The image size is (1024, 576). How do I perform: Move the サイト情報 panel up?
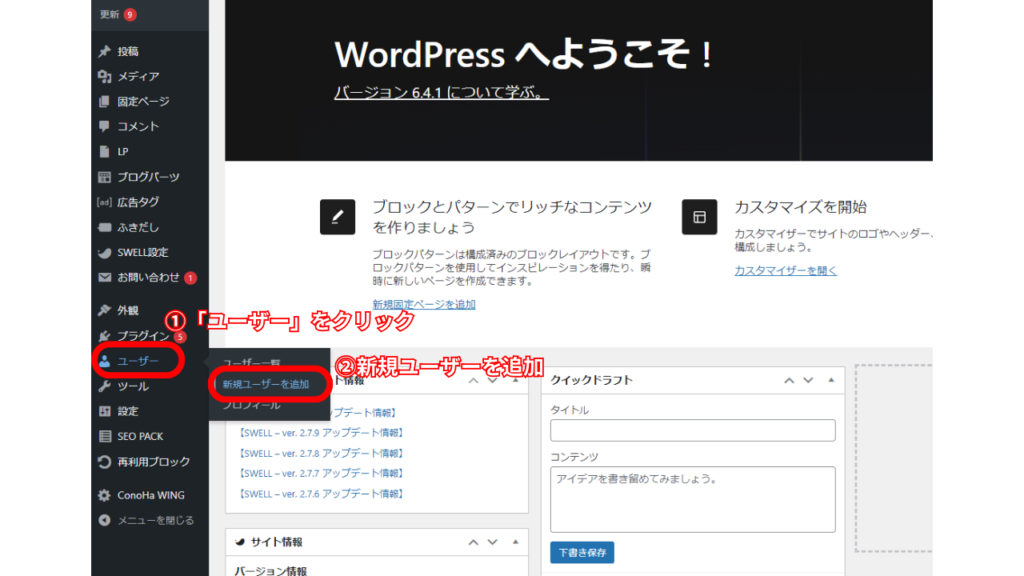coord(473,542)
